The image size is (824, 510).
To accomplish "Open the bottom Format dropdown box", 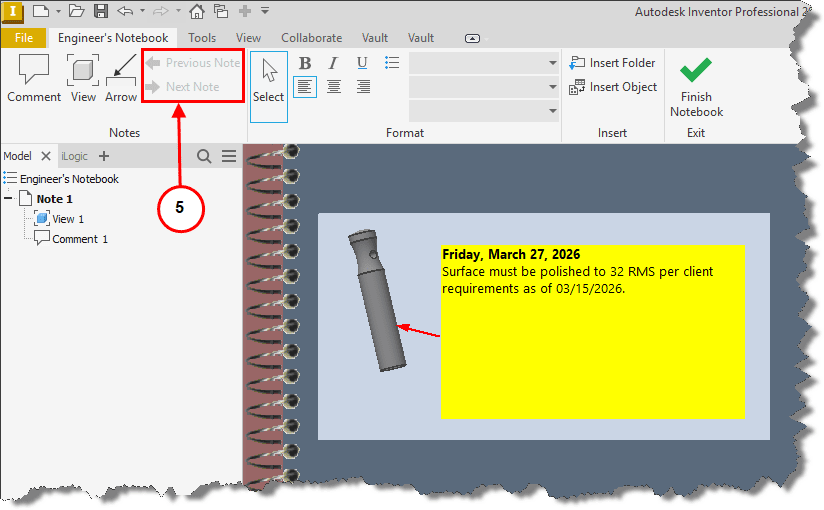I will [x=483, y=111].
